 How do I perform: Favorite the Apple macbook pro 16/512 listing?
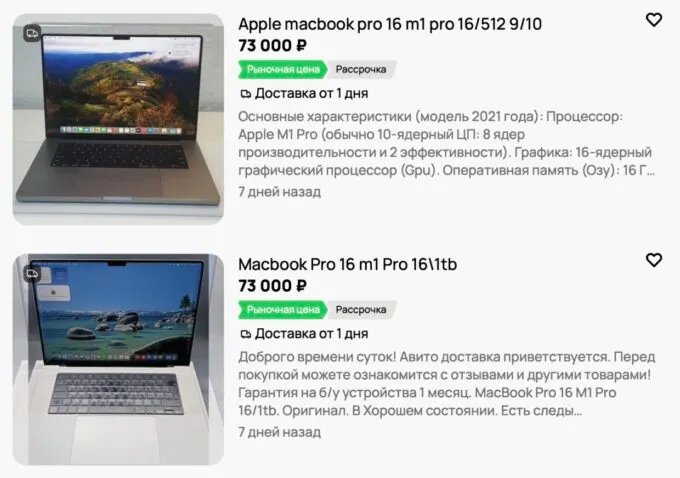654,20
